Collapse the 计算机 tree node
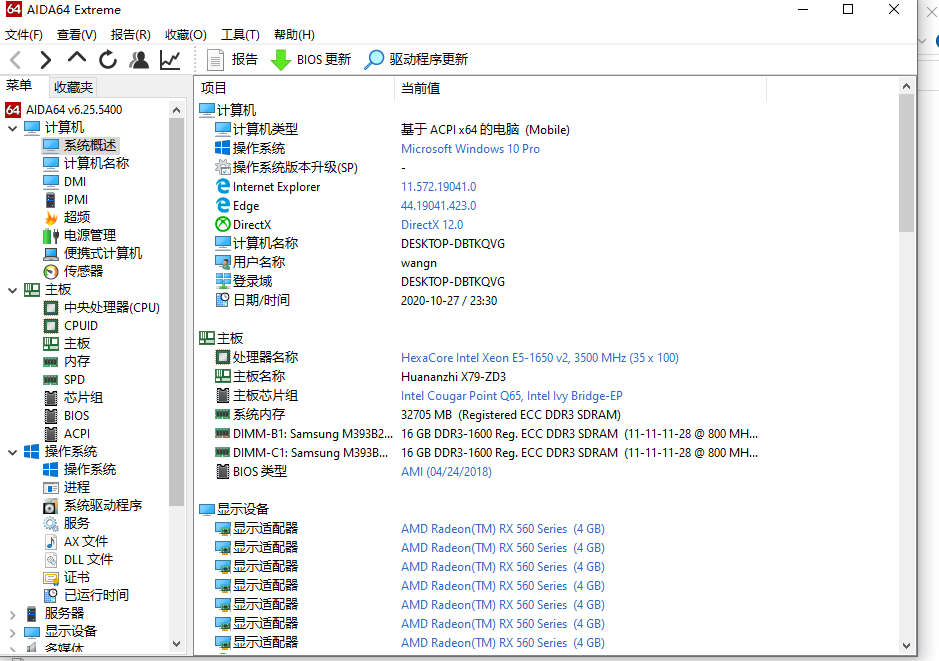The height and width of the screenshot is (661, 939). pyautogui.click(x=13, y=128)
